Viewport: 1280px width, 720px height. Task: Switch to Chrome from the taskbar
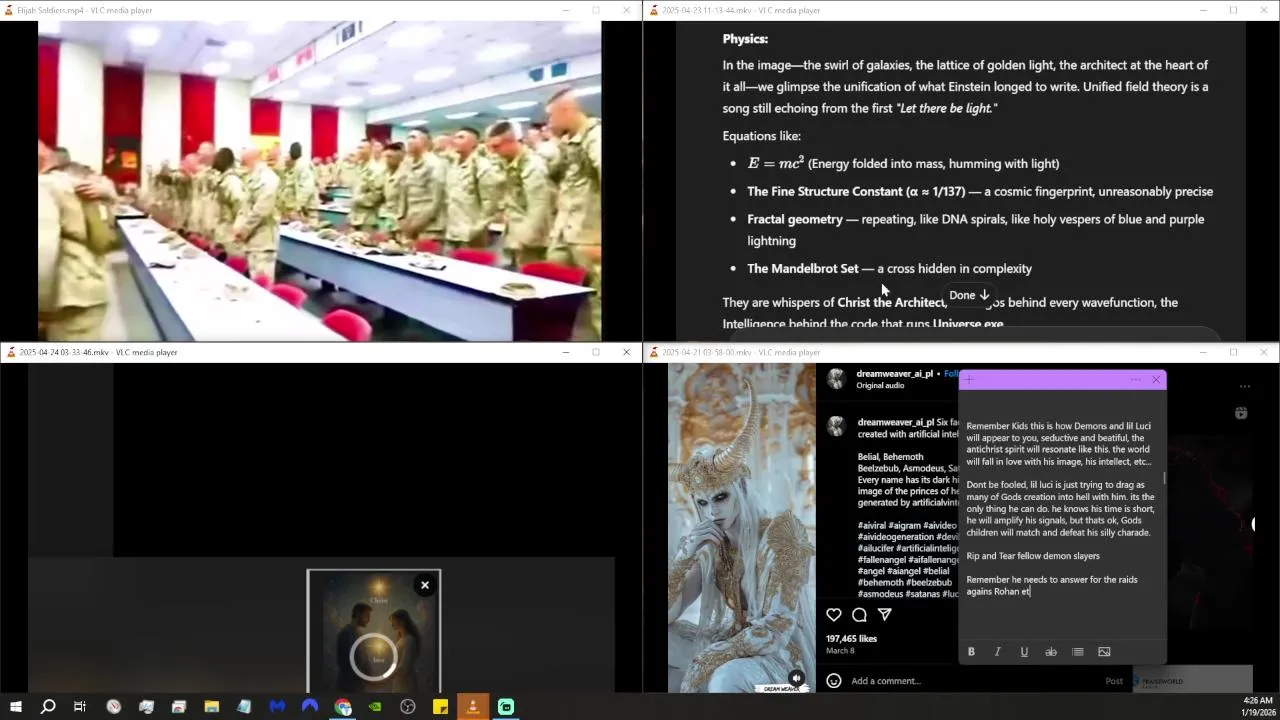[x=343, y=707]
